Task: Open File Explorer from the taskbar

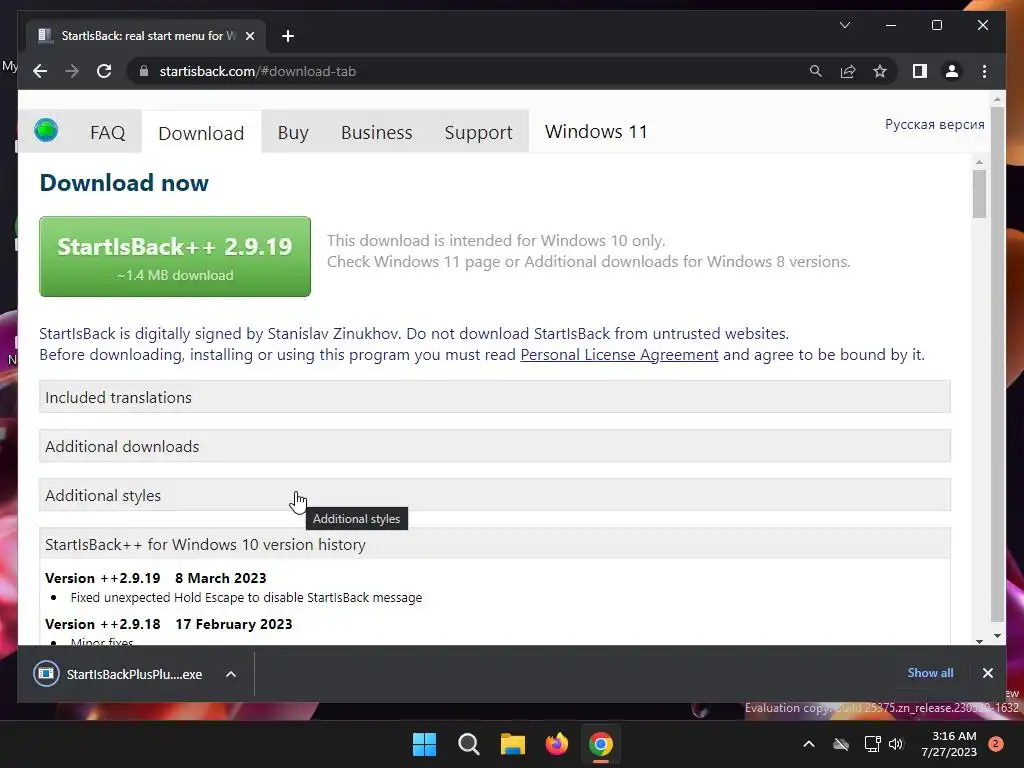Action: point(513,744)
